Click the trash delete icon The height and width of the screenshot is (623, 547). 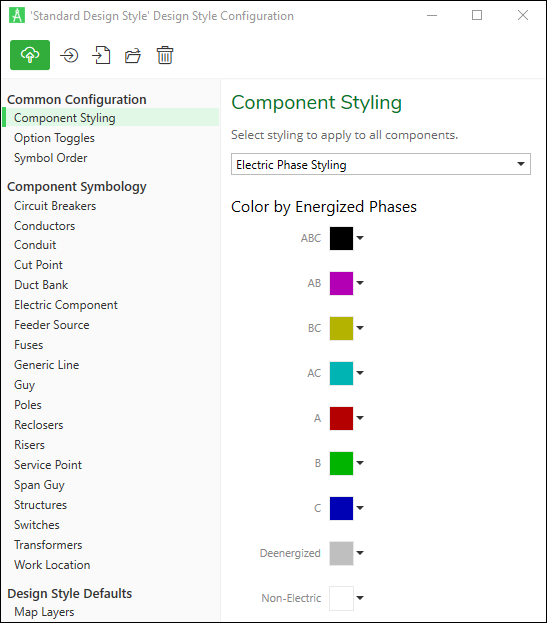[x=165, y=55]
